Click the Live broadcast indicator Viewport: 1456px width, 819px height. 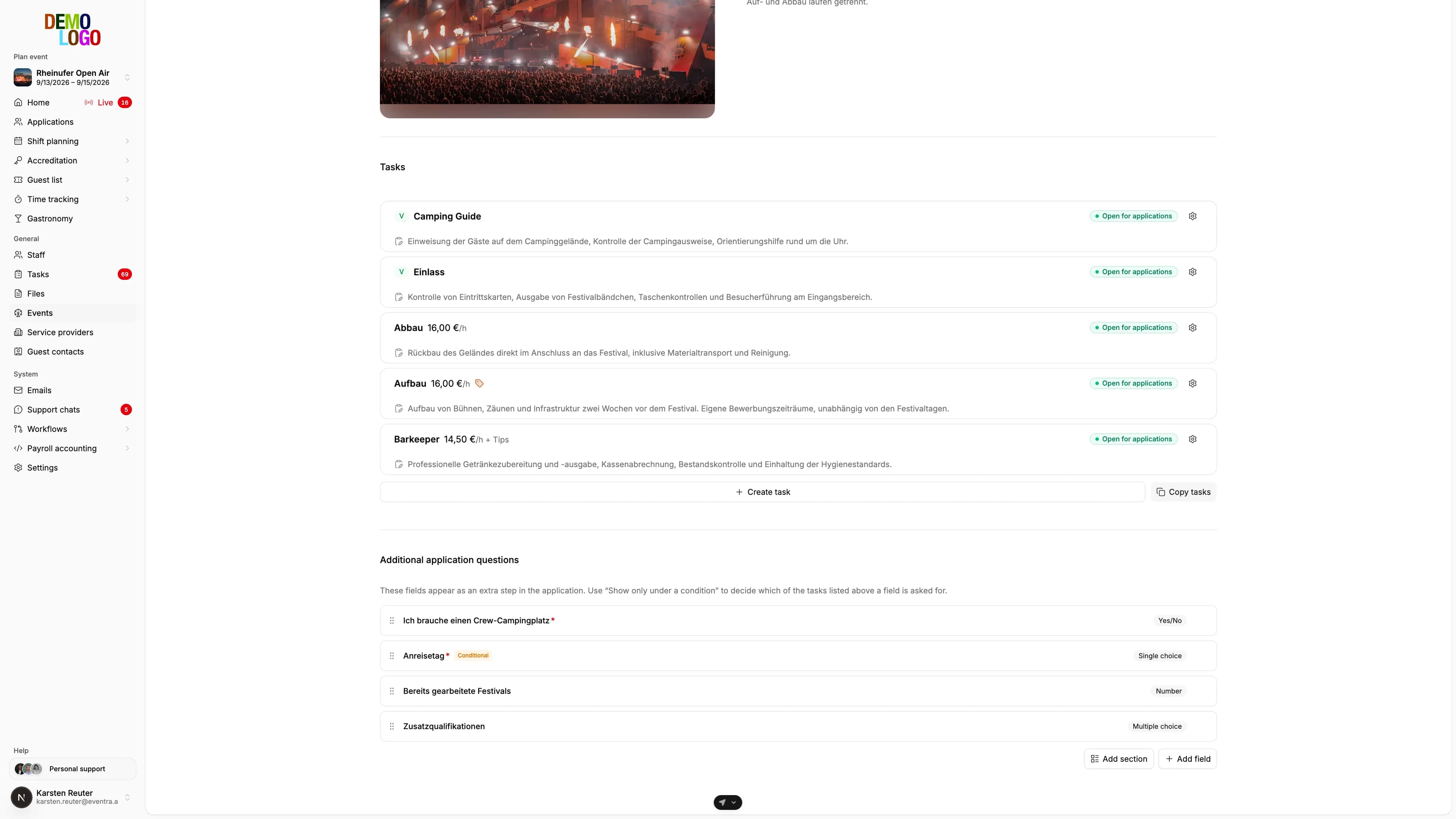tap(99, 102)
